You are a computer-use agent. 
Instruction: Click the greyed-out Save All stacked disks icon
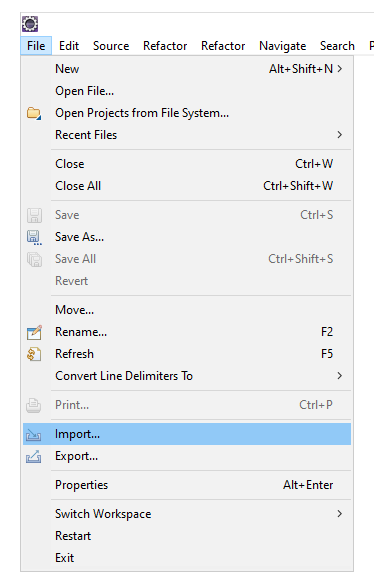pos(34,259)
